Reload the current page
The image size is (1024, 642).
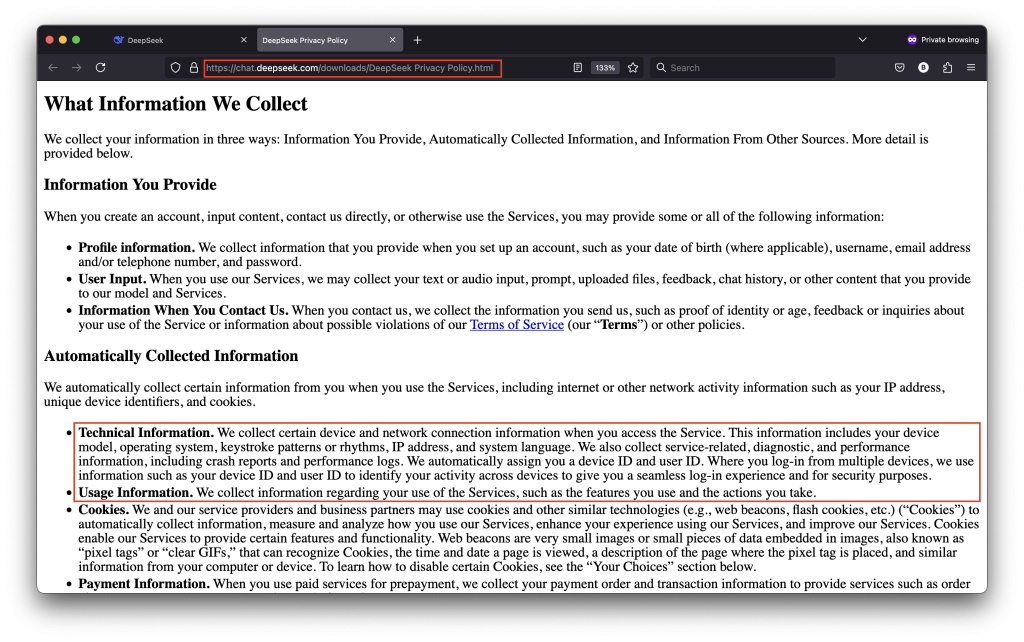click(101, 68)
